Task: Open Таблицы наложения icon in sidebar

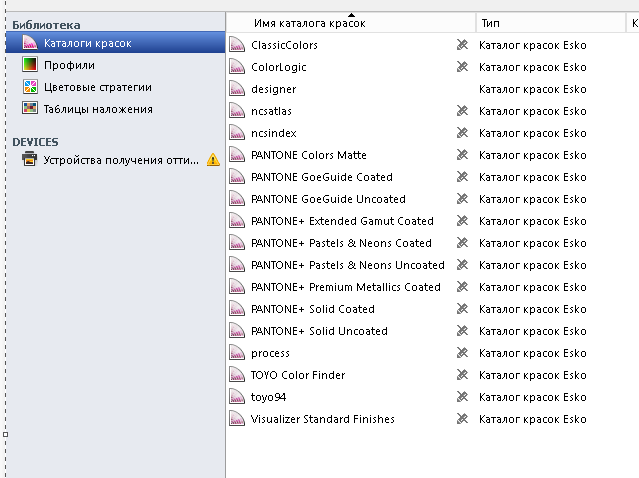Action: [30, 109]
